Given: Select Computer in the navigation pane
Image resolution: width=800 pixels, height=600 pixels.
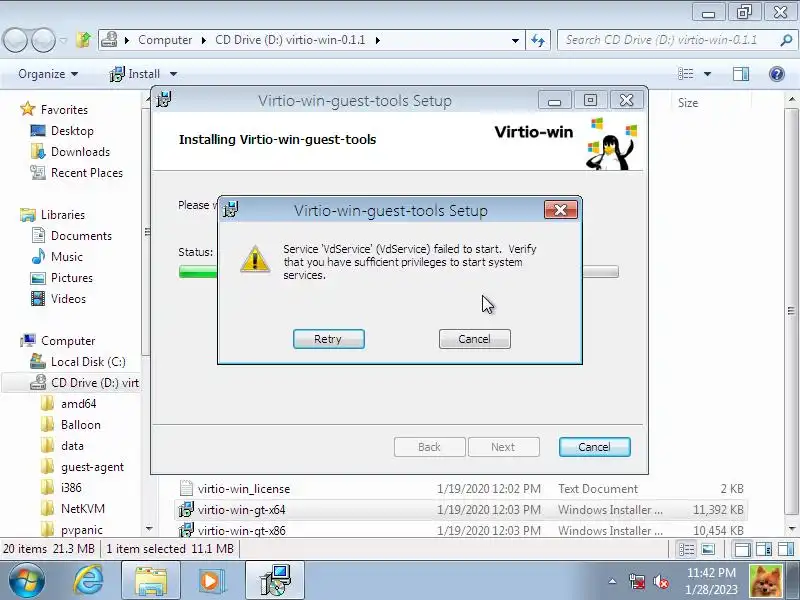Looking at the screenshot, I should click(57, 341).
